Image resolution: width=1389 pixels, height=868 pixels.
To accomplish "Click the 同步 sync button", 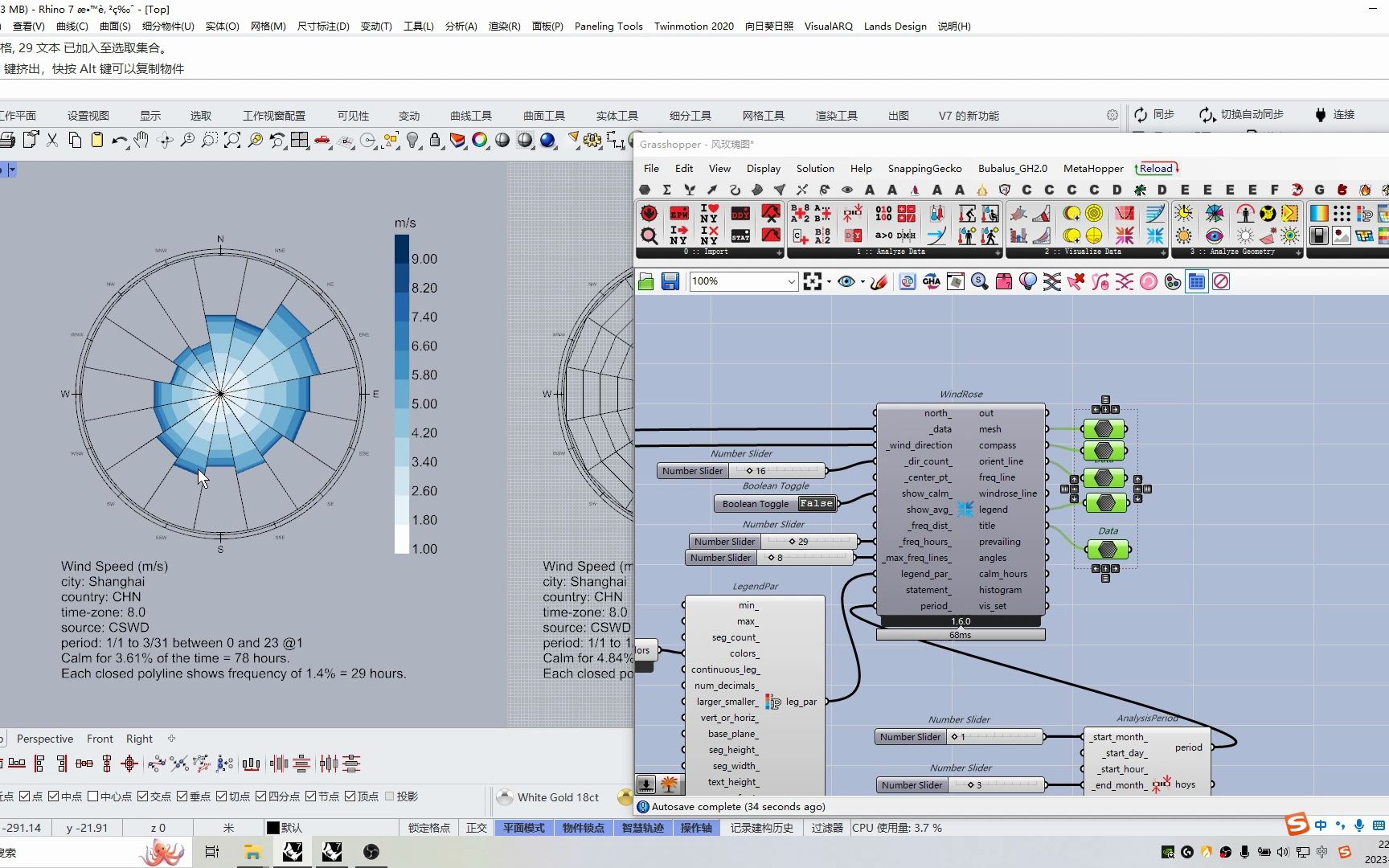I will click(1154, 115).
